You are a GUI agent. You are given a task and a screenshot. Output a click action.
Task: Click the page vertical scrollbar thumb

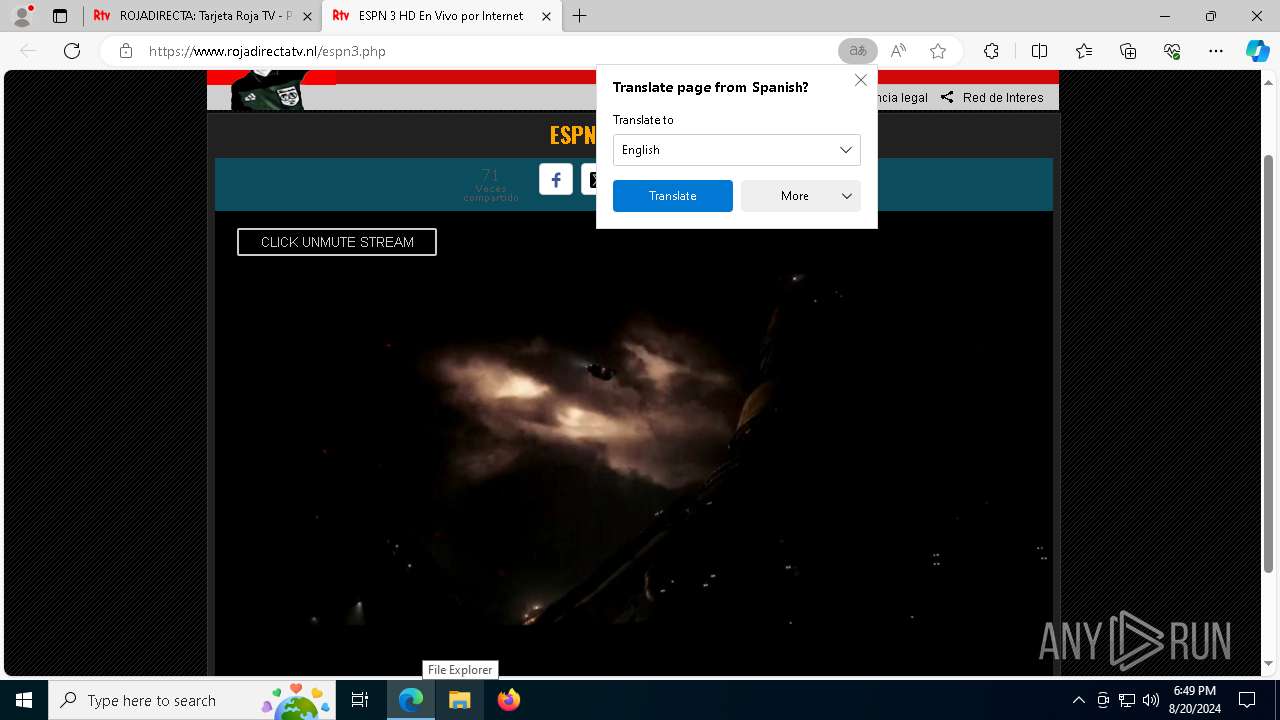tap(1269, 364)
